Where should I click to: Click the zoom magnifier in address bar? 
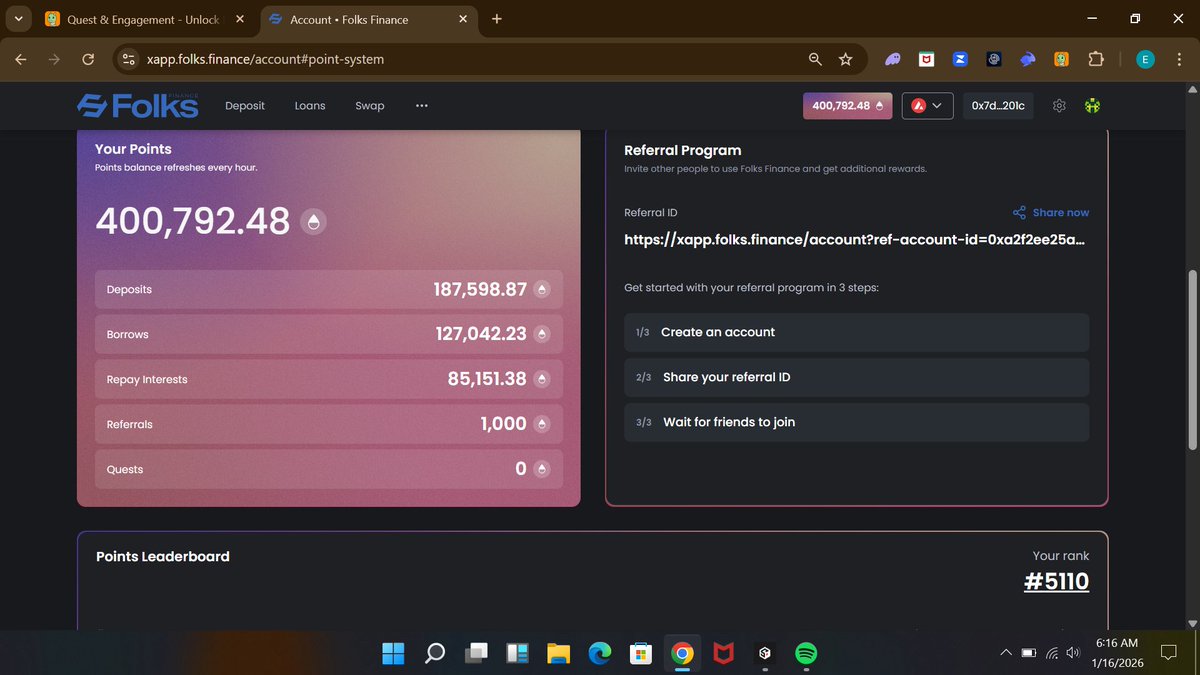[x=815, y=60]
